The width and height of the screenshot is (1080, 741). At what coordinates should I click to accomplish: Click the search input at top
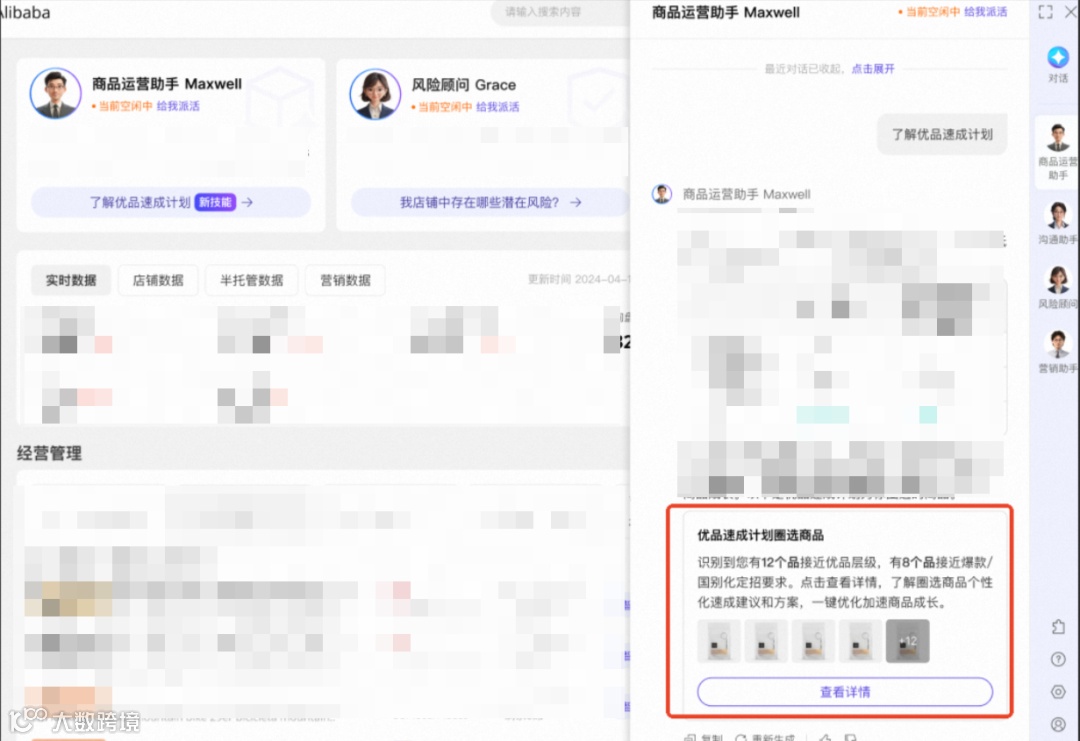[x=559, y=12]
